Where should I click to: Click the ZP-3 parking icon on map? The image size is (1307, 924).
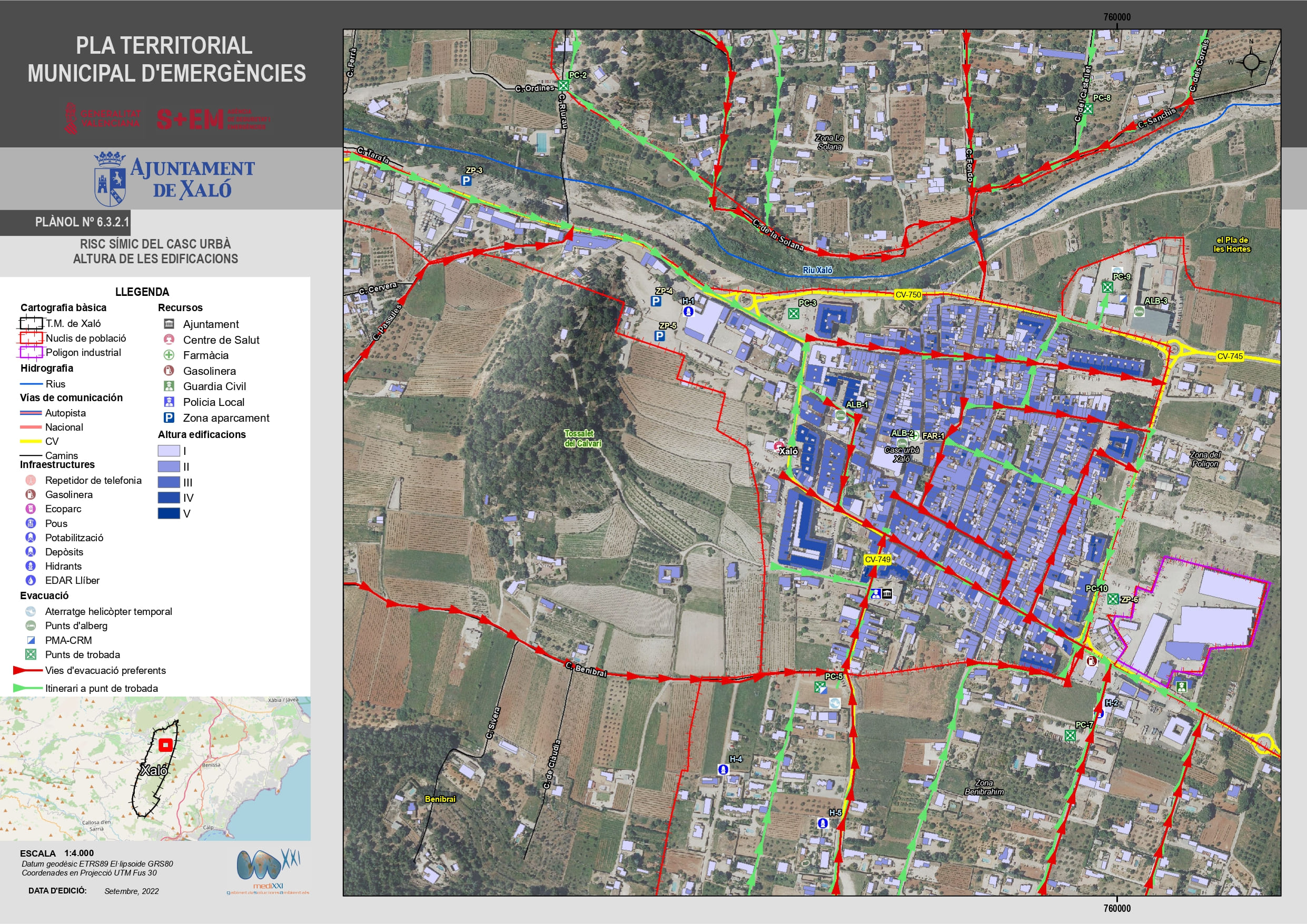466,181
